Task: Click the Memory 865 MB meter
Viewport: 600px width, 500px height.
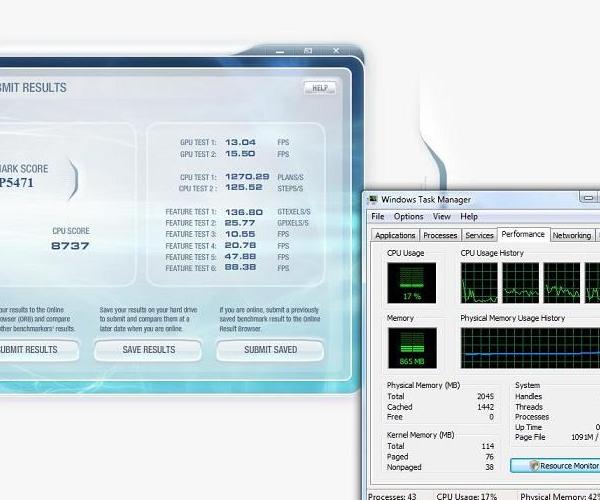Action: coord(412,348)
